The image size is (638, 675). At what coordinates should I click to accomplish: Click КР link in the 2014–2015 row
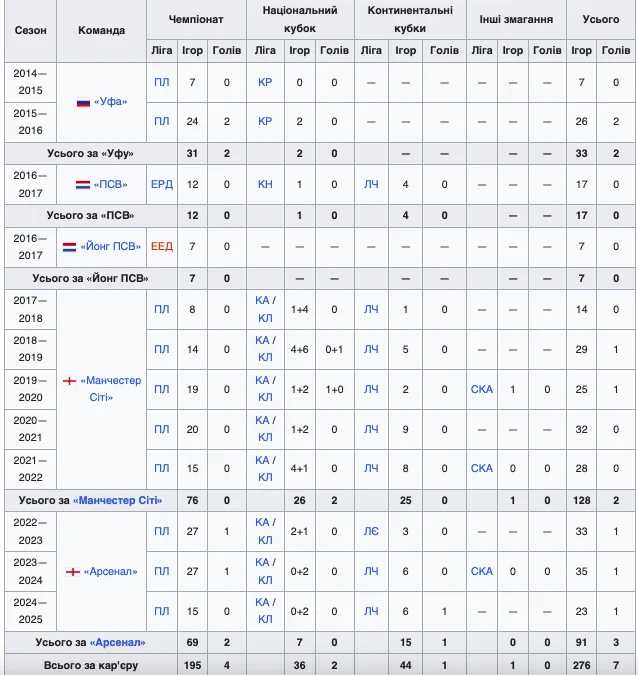pyautogui.click(x=264, y=82)
